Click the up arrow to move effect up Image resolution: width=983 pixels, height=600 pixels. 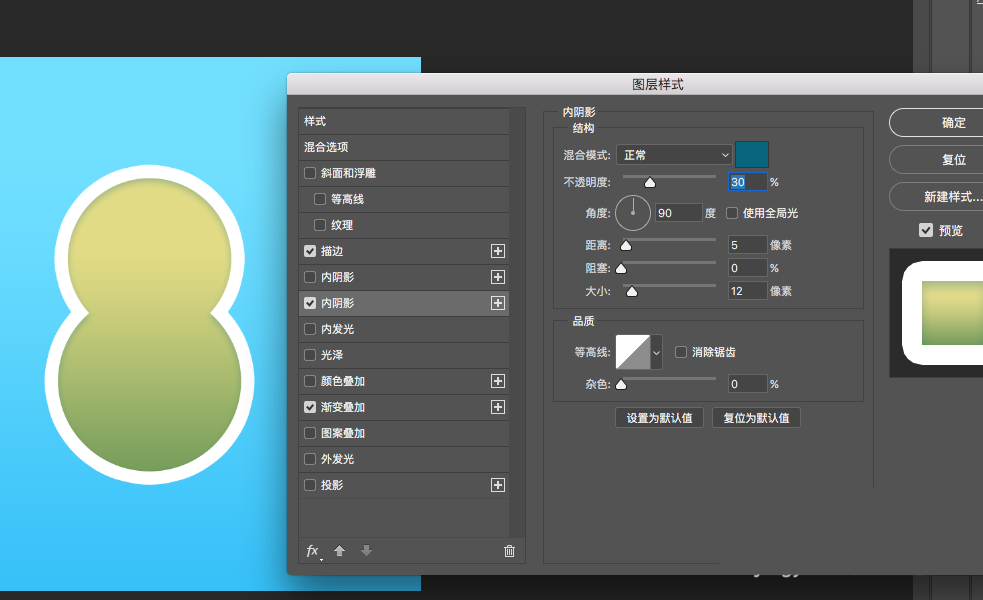[339, 550]
